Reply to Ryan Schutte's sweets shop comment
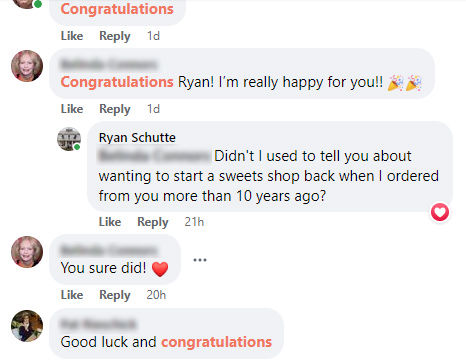The image size is (466, 362). (x=153, y=222)
